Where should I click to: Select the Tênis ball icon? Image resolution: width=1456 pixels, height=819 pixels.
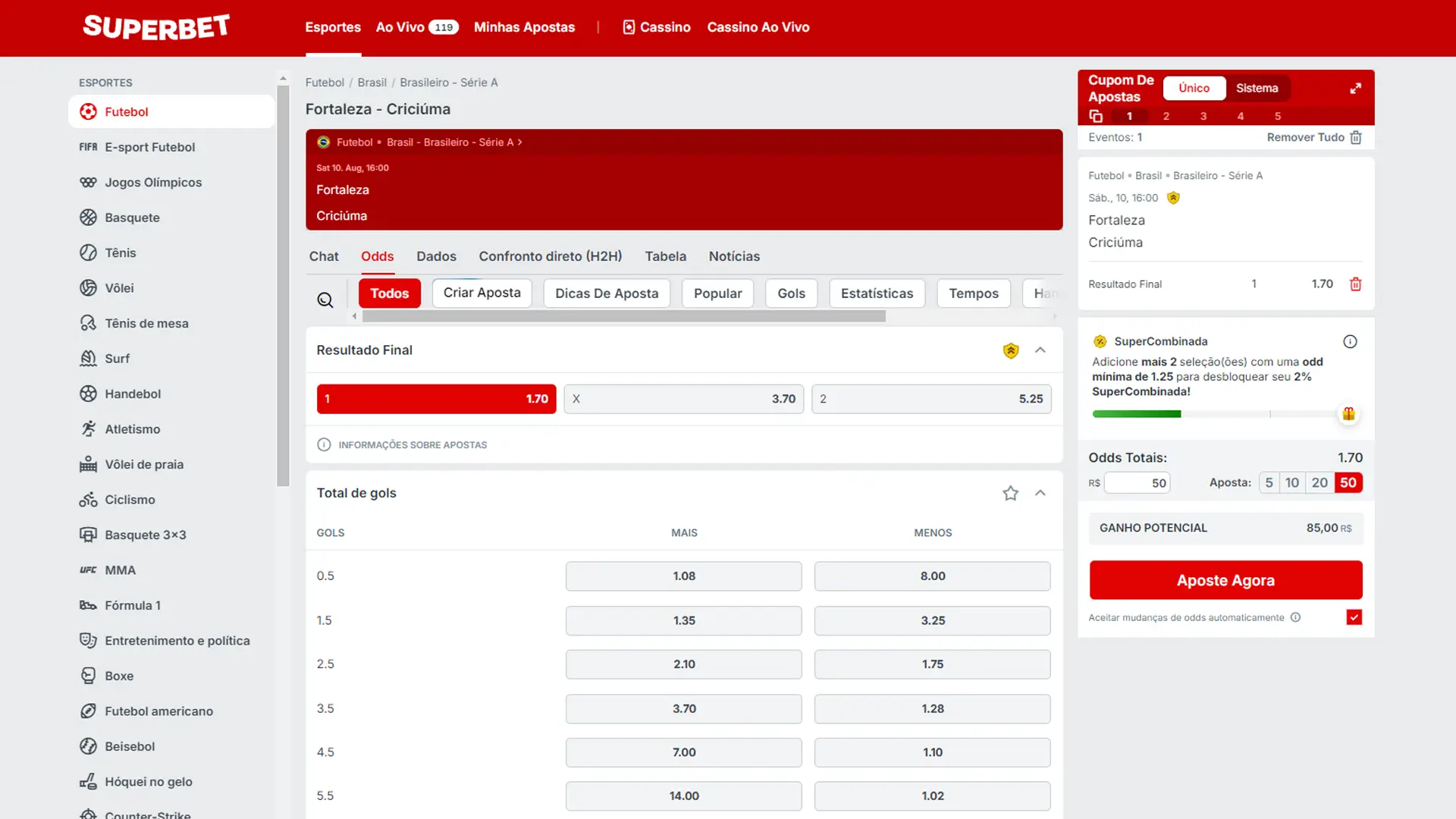tap(89, 253)
